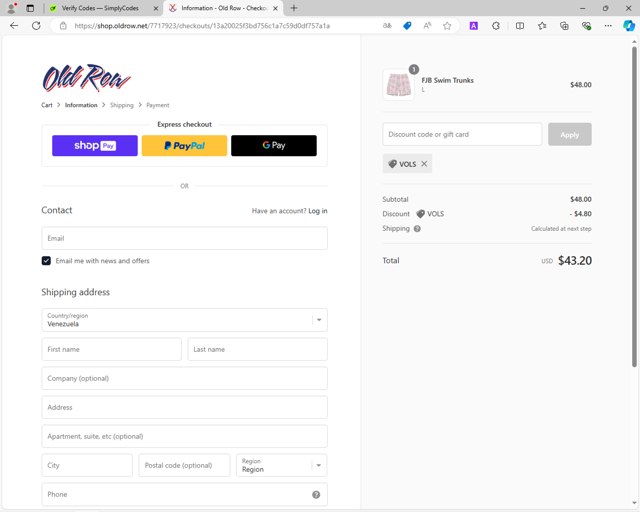Click the City field
Screen dimensions: 640x512
tap(87, 465)
